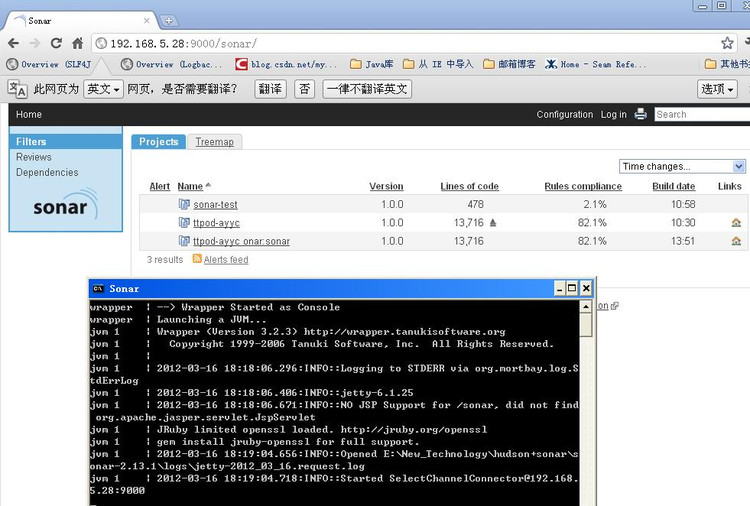Open the Java库 bookmarks folder

pyautogui.click(x=372, y=64)
